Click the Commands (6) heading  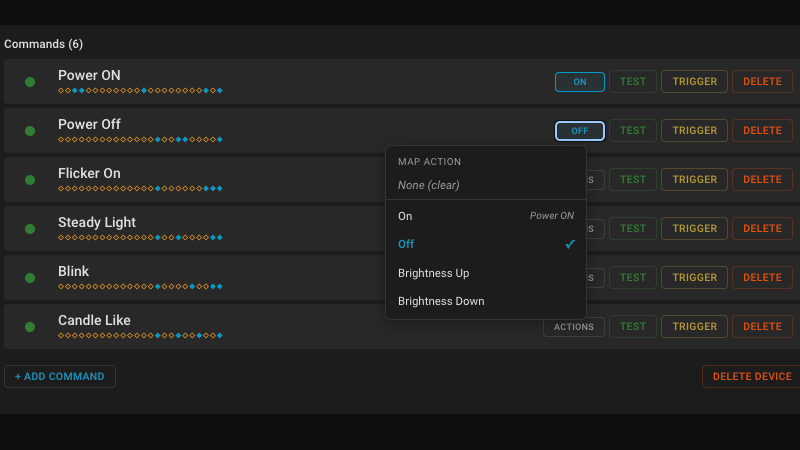pos(43,44)
